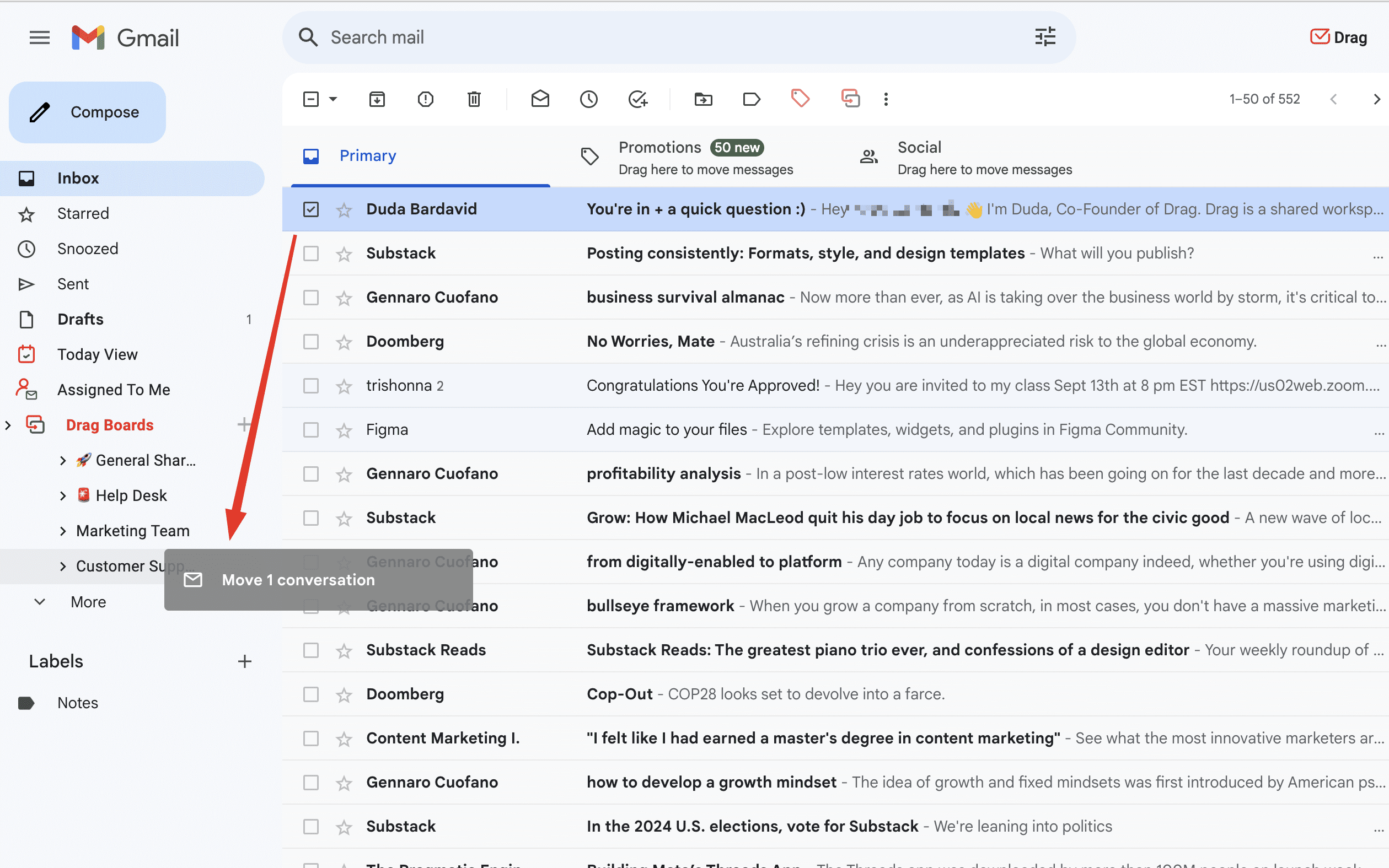The height and width of the screenshot is (868, 1389).
Task: Select the Posting consistently Substack email checkbox
Action: click(310, 254)
